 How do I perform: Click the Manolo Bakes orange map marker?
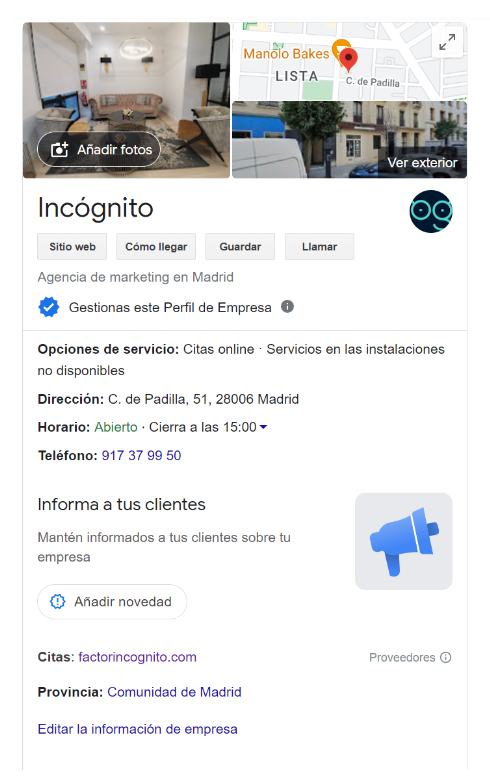tap(340, 49)
